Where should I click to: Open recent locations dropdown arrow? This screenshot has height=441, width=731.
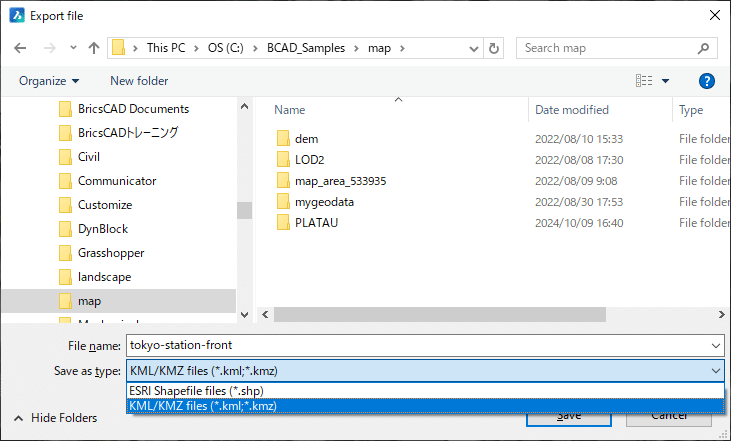[x=73, y=48]
